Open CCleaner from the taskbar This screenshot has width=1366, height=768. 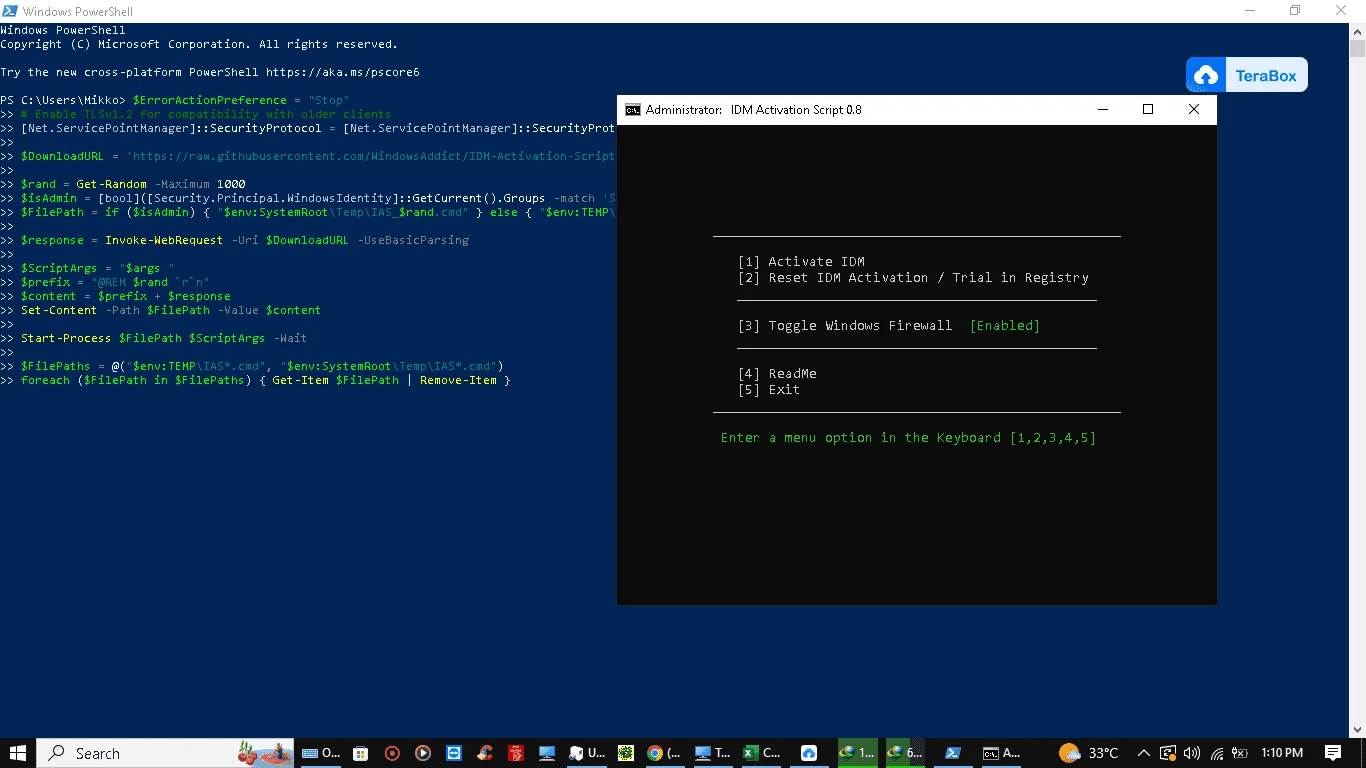pos(485,753)
